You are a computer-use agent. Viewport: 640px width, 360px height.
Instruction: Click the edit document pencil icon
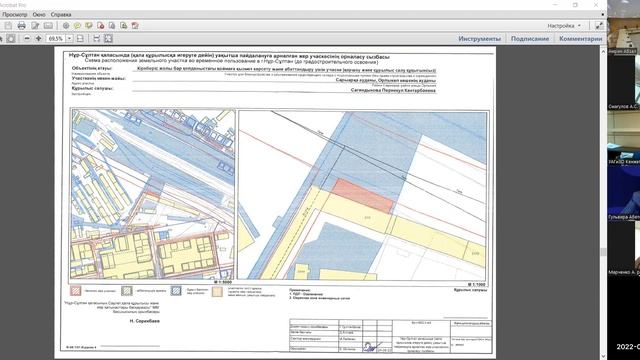tap(35, 26)
